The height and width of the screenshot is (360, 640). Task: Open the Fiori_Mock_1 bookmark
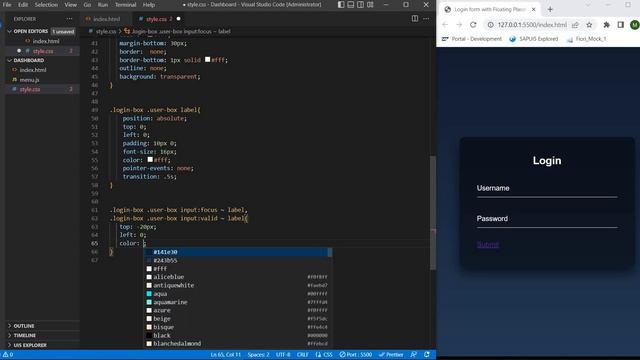click(x=586, y=39)
